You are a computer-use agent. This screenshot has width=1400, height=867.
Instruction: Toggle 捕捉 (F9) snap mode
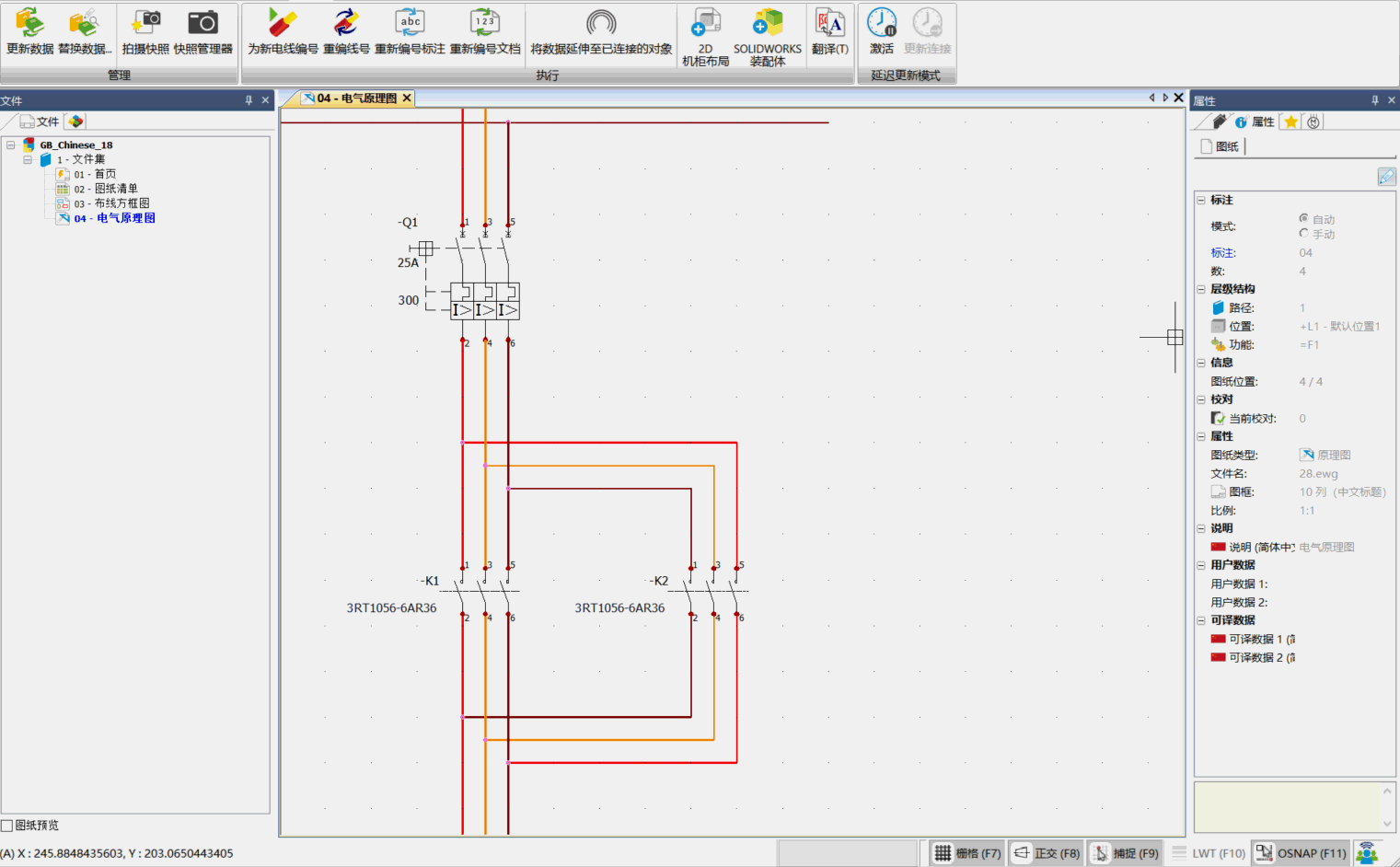click(x=1126, y=853)
